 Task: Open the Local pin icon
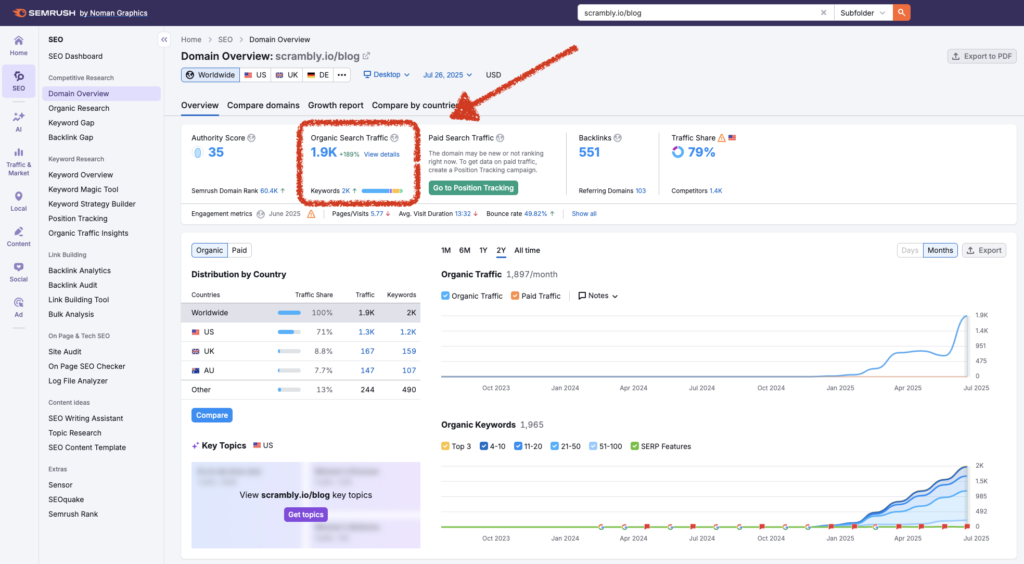(18, 201)
